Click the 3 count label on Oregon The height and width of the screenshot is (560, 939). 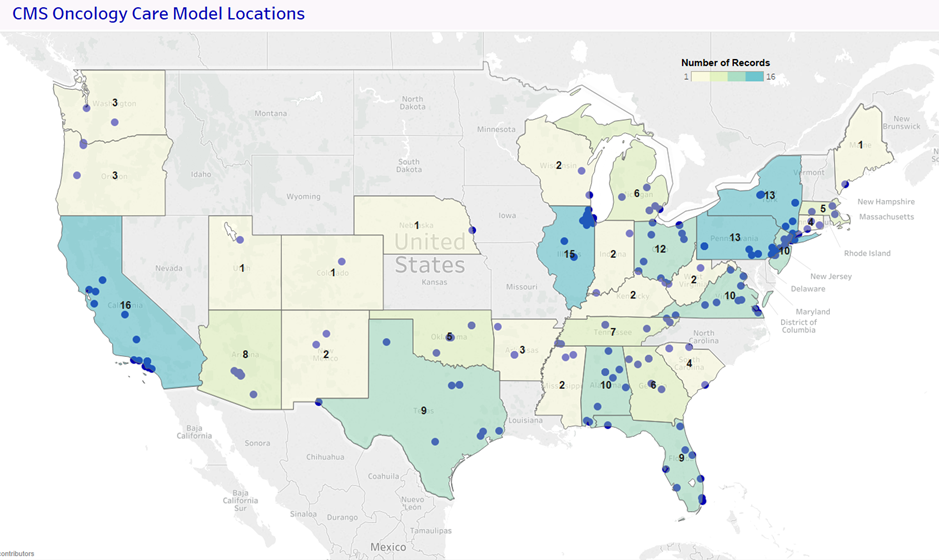click(x=115, y=176)
